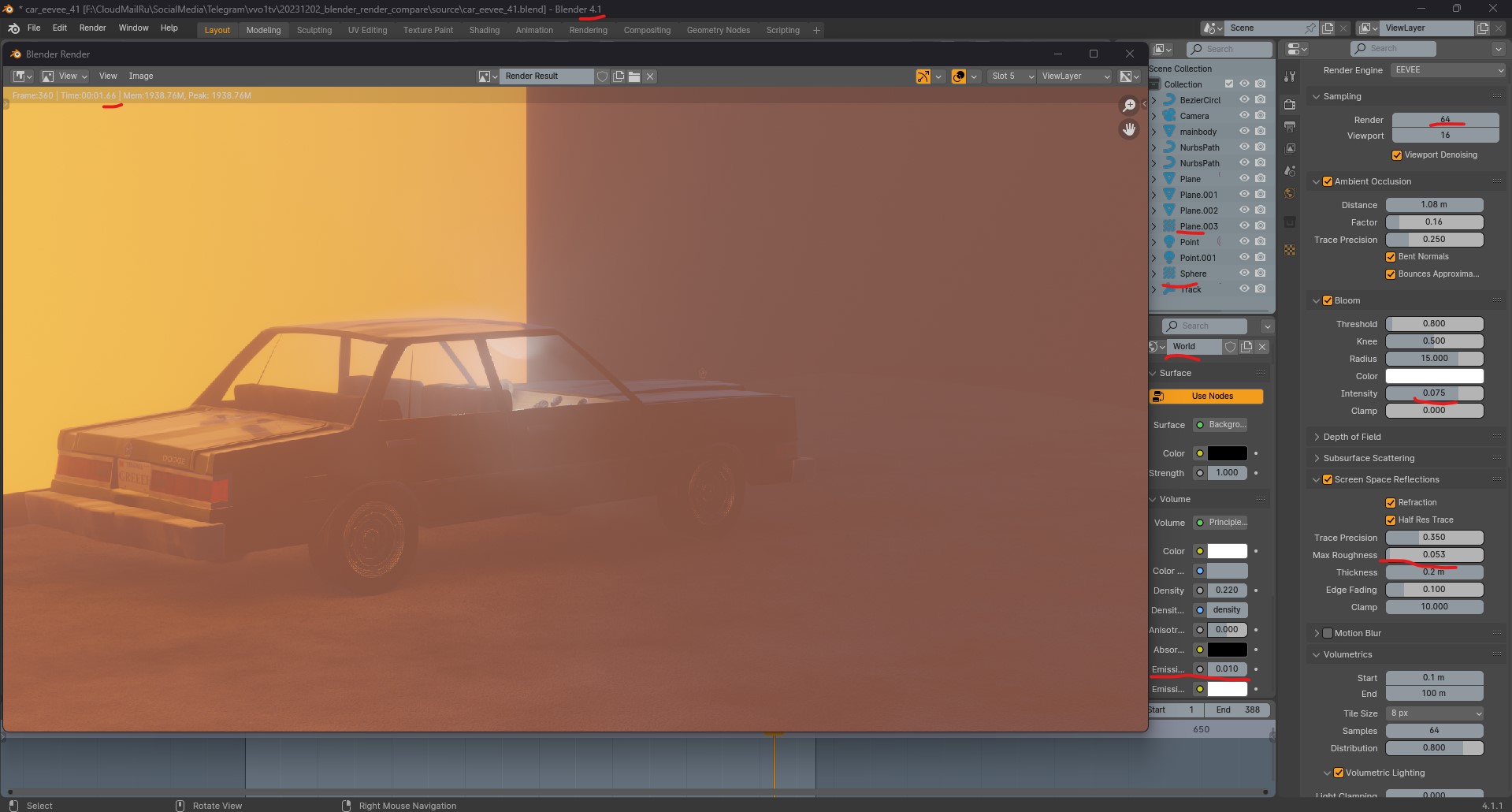Open the Render properties tab icon
Viewport: 1512px width, 812px height.
1290,104
